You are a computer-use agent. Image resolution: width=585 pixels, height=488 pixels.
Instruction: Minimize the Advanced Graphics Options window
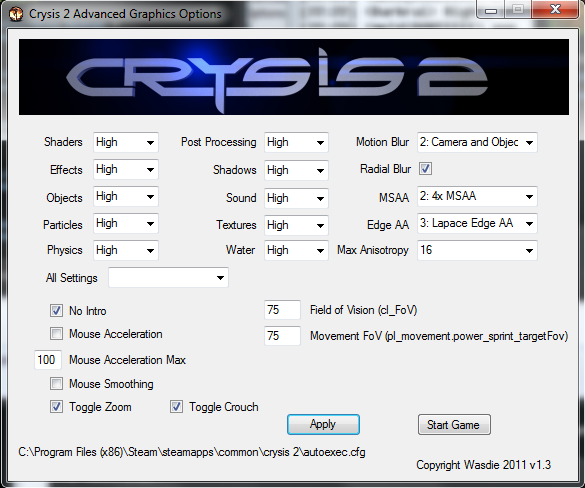491,10
